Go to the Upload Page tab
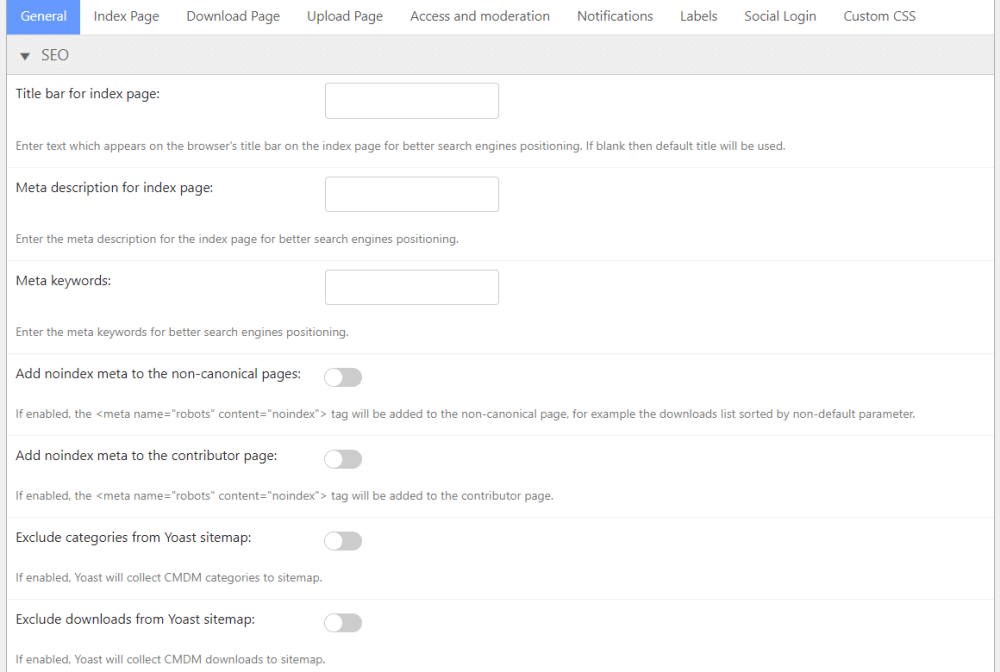1000x672 pixels. coord(345,16)
